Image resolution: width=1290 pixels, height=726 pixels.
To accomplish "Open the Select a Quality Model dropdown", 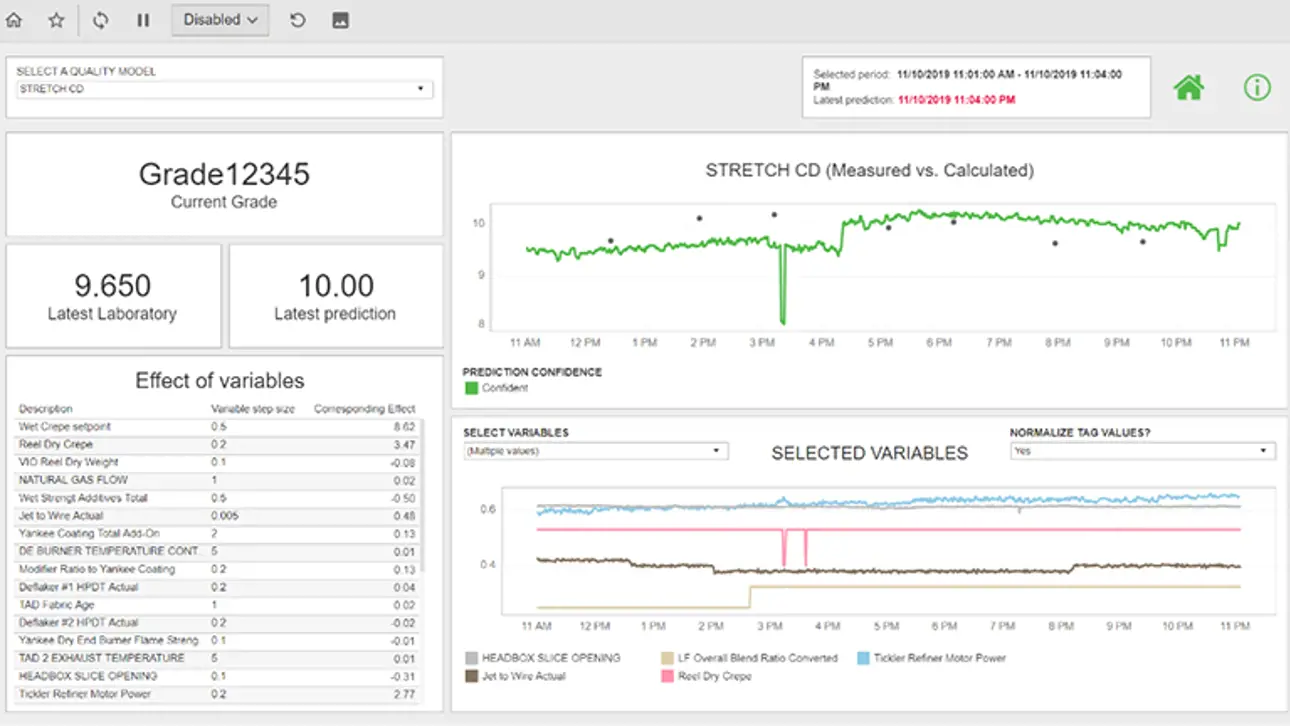I will point(225,89).
